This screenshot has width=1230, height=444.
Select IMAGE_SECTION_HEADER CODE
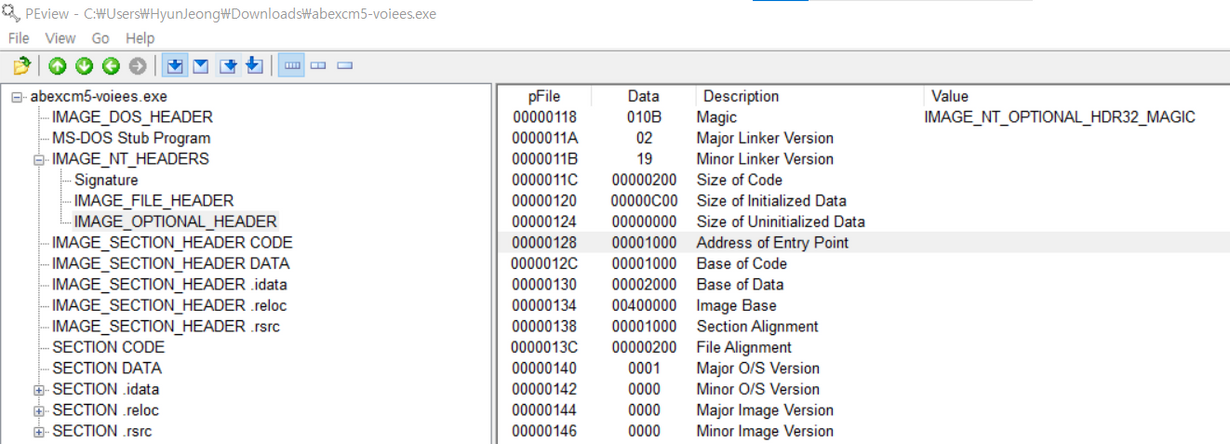(172, 243)
